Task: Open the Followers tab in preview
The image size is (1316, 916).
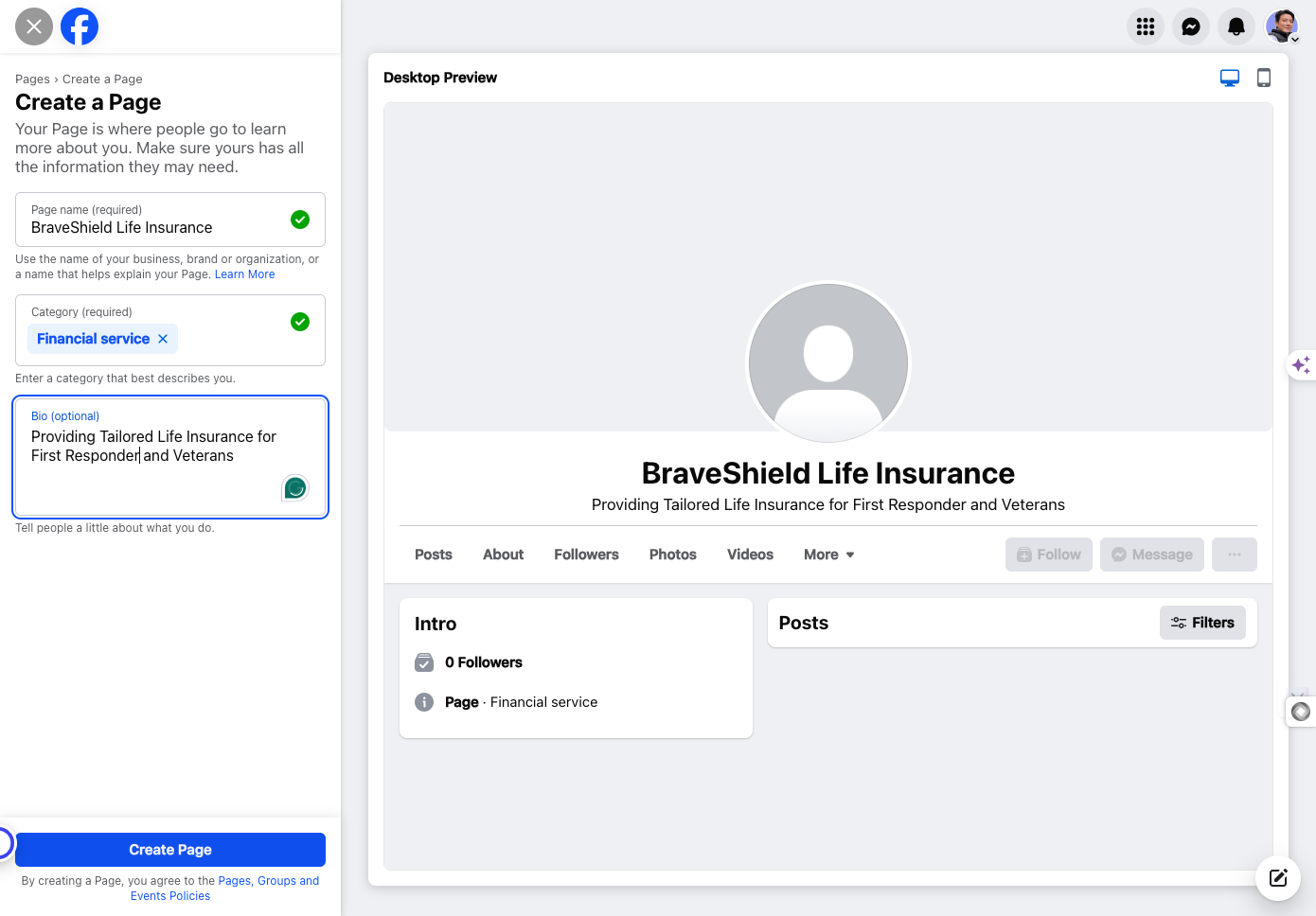Action: (586, 555)
